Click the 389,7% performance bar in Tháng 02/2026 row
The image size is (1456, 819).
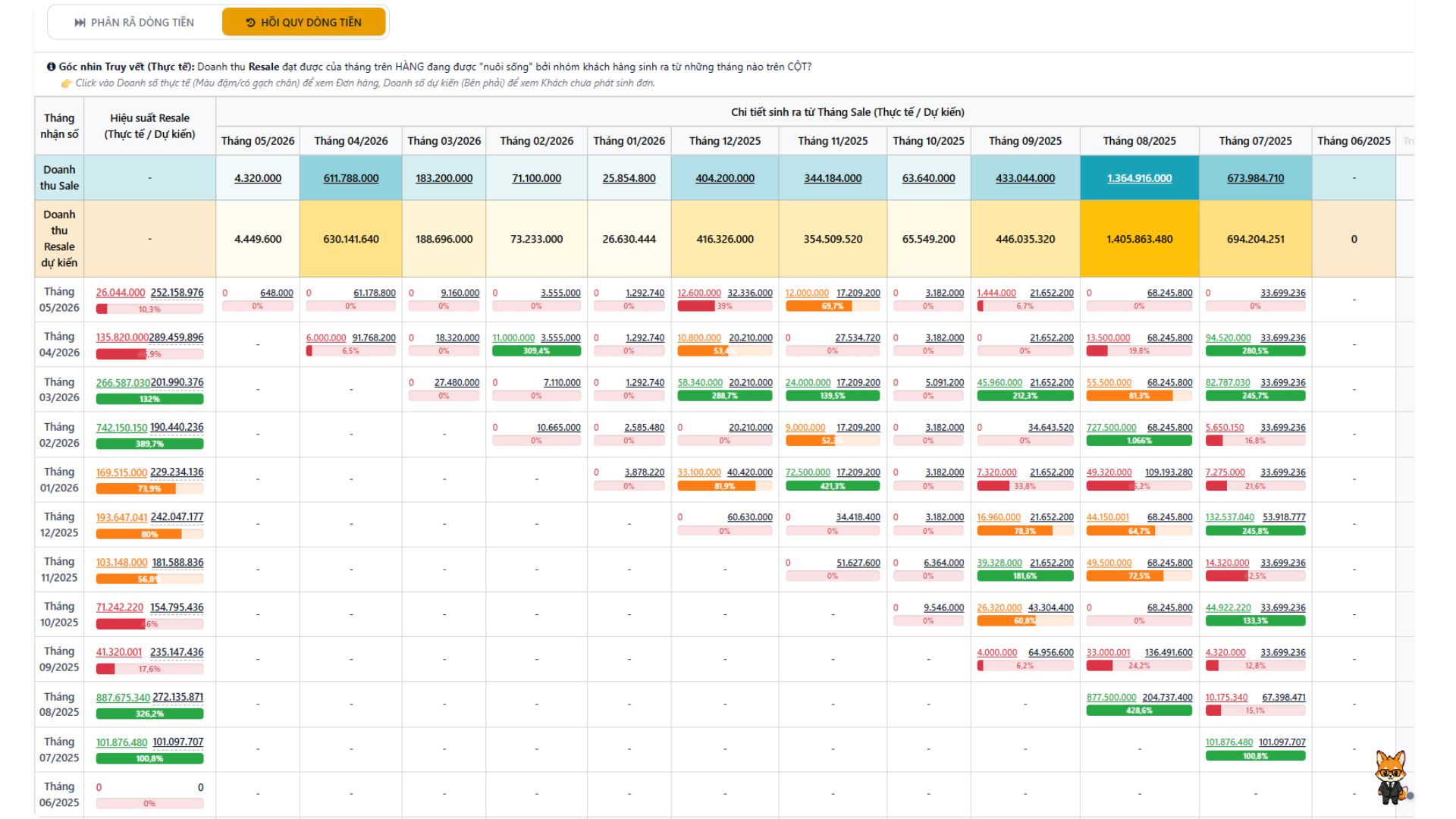click(x=149, y=444)
